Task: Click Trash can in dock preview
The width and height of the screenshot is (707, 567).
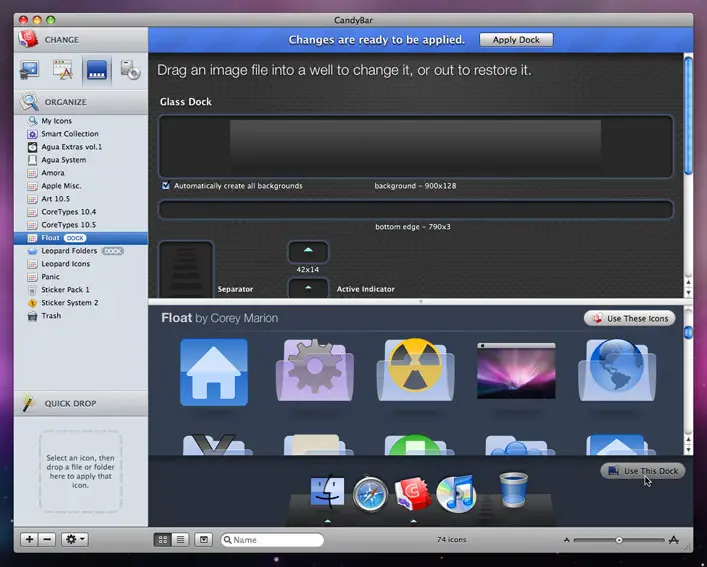Action: [x=514, y=489]
